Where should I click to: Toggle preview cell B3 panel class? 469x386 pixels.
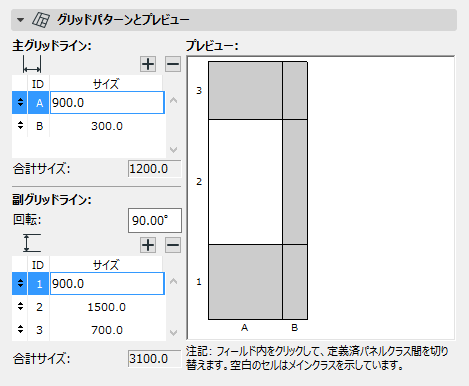coord(295,90)
